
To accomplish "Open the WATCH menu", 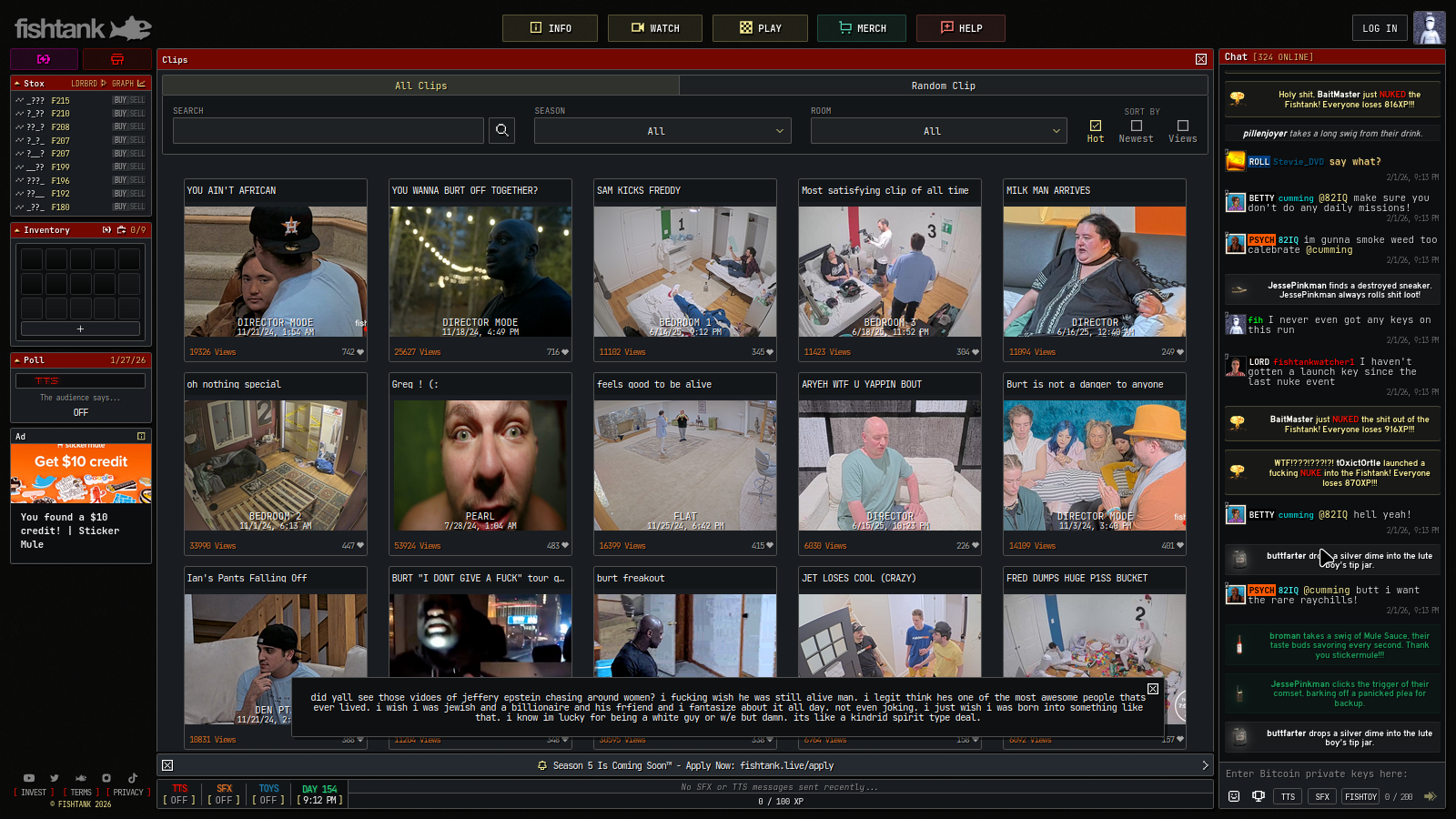I will point(655,28).
